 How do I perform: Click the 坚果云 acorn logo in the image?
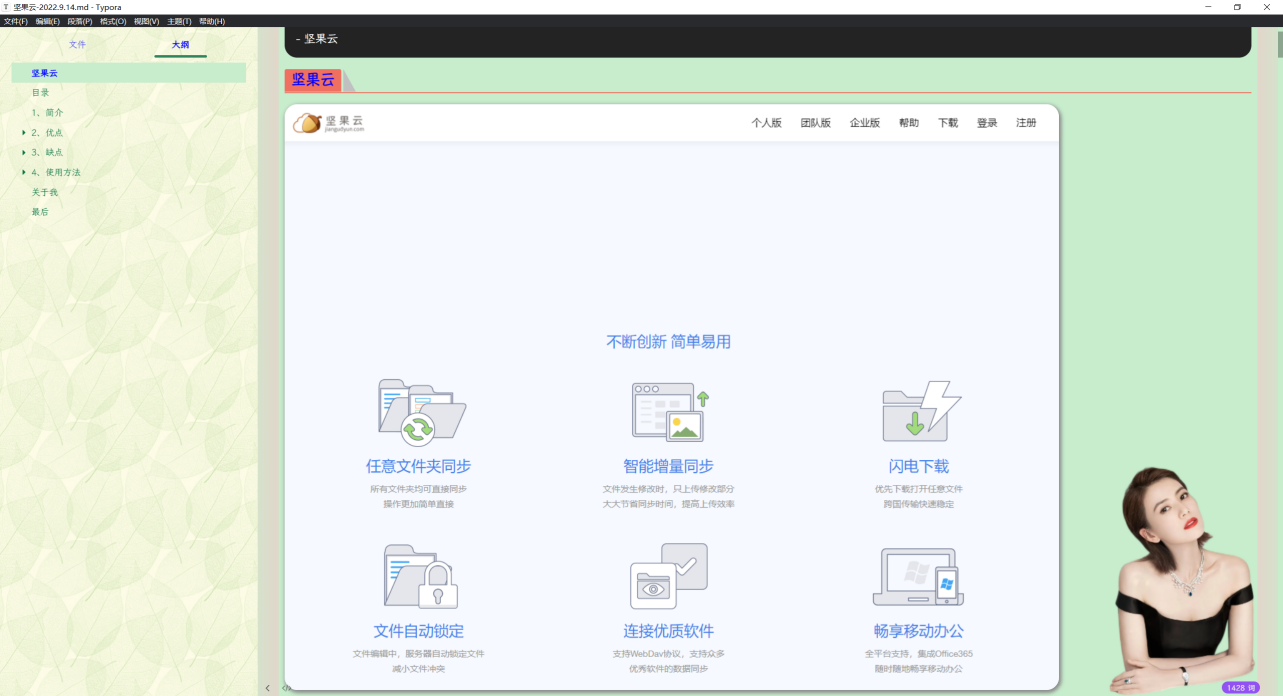point(328,123)
